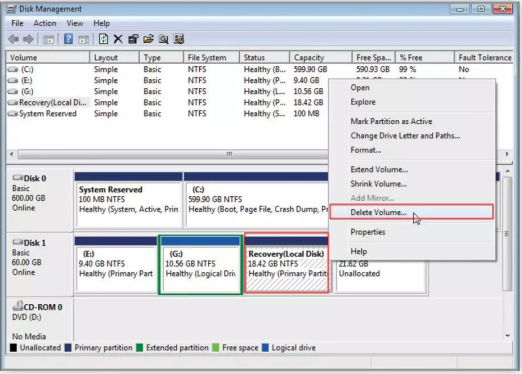This screenshot has width=522, height=374.
Task: Sort by the Volume column header
Action: click(x=48, y=58)
